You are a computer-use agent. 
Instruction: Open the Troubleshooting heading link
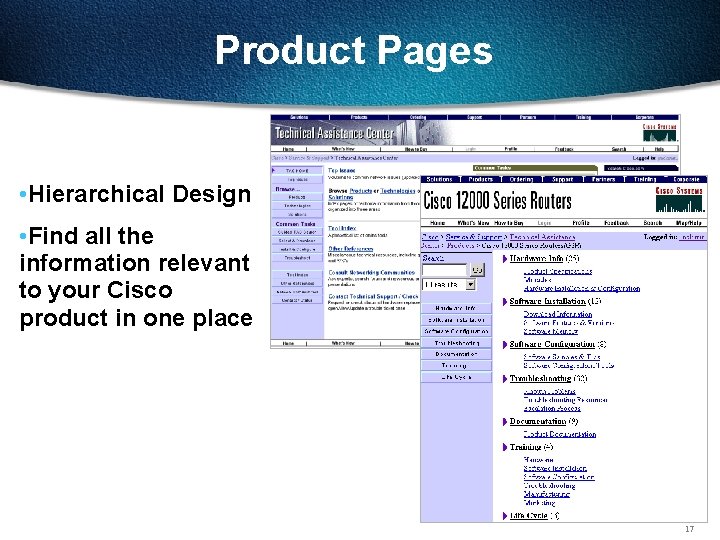[540, 379]
